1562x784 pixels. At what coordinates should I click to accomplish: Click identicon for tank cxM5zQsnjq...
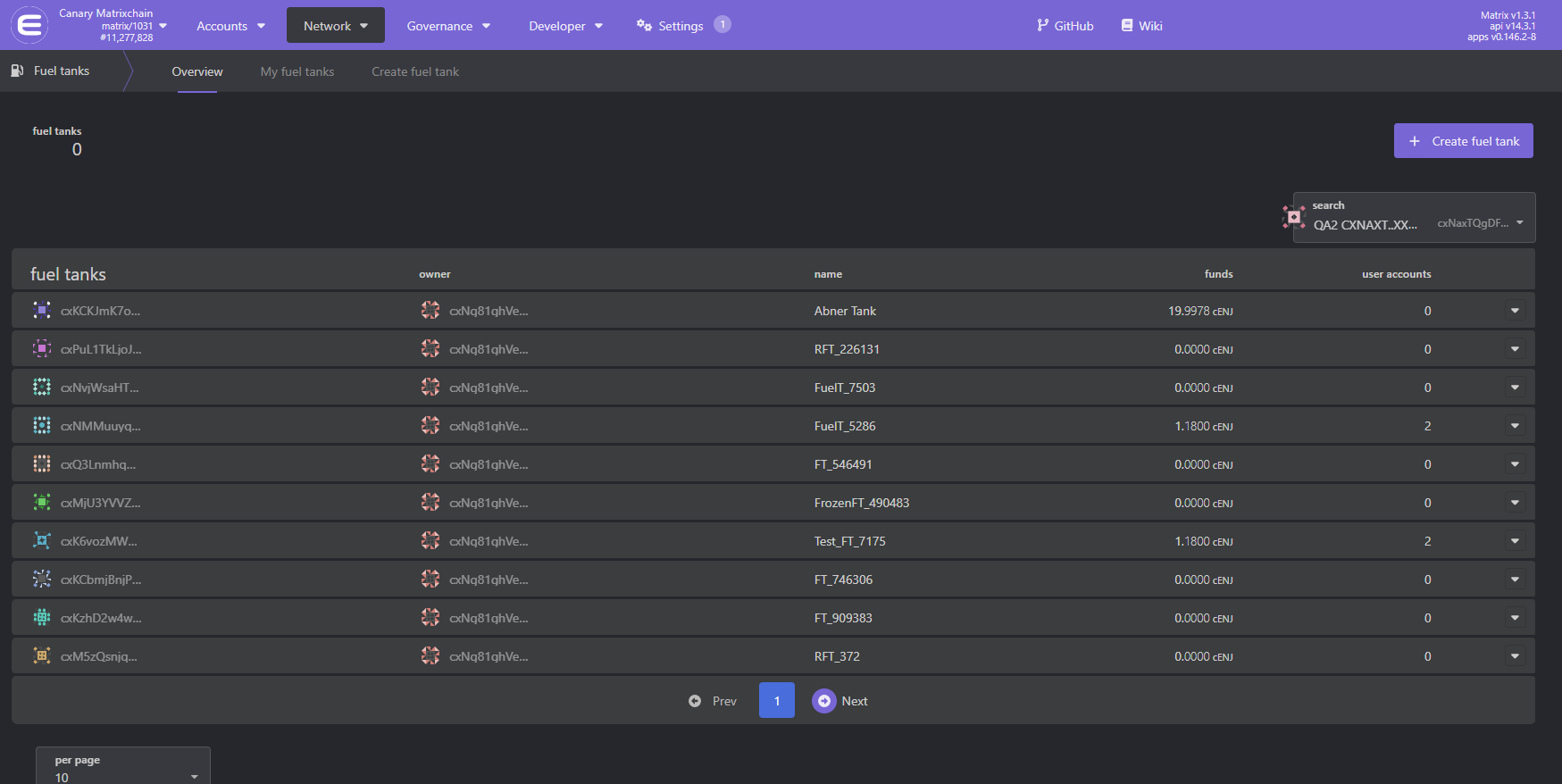[x=42, y=655]
